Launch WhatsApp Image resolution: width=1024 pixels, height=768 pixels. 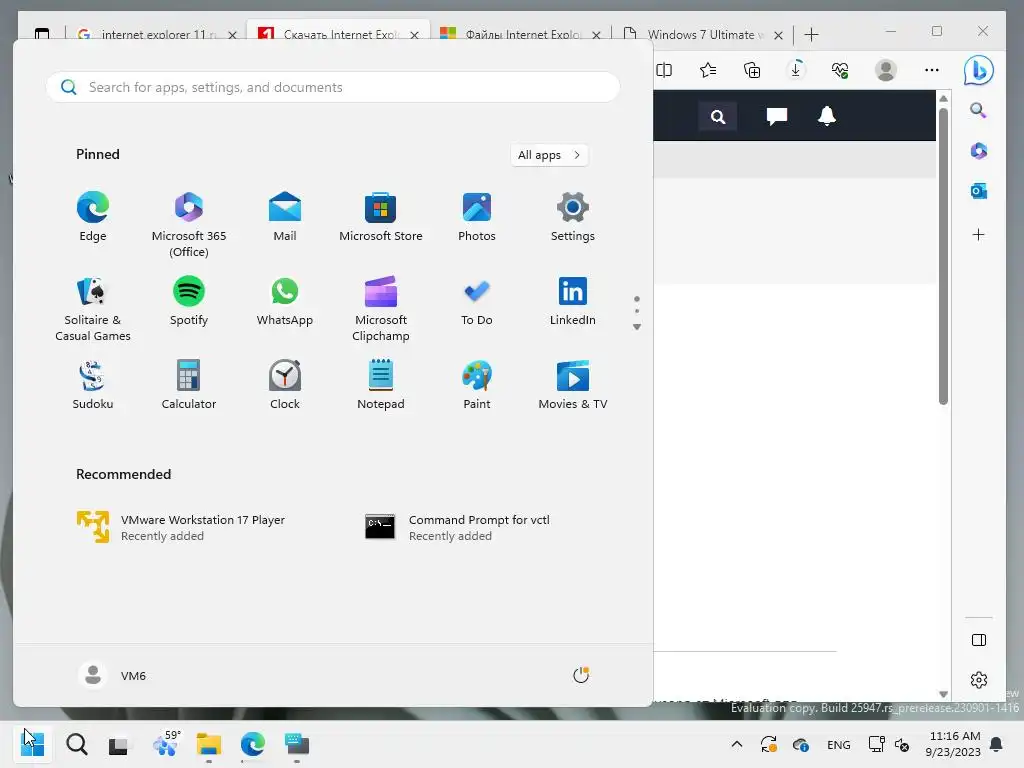pyautogui.click(x=285, y=301)
